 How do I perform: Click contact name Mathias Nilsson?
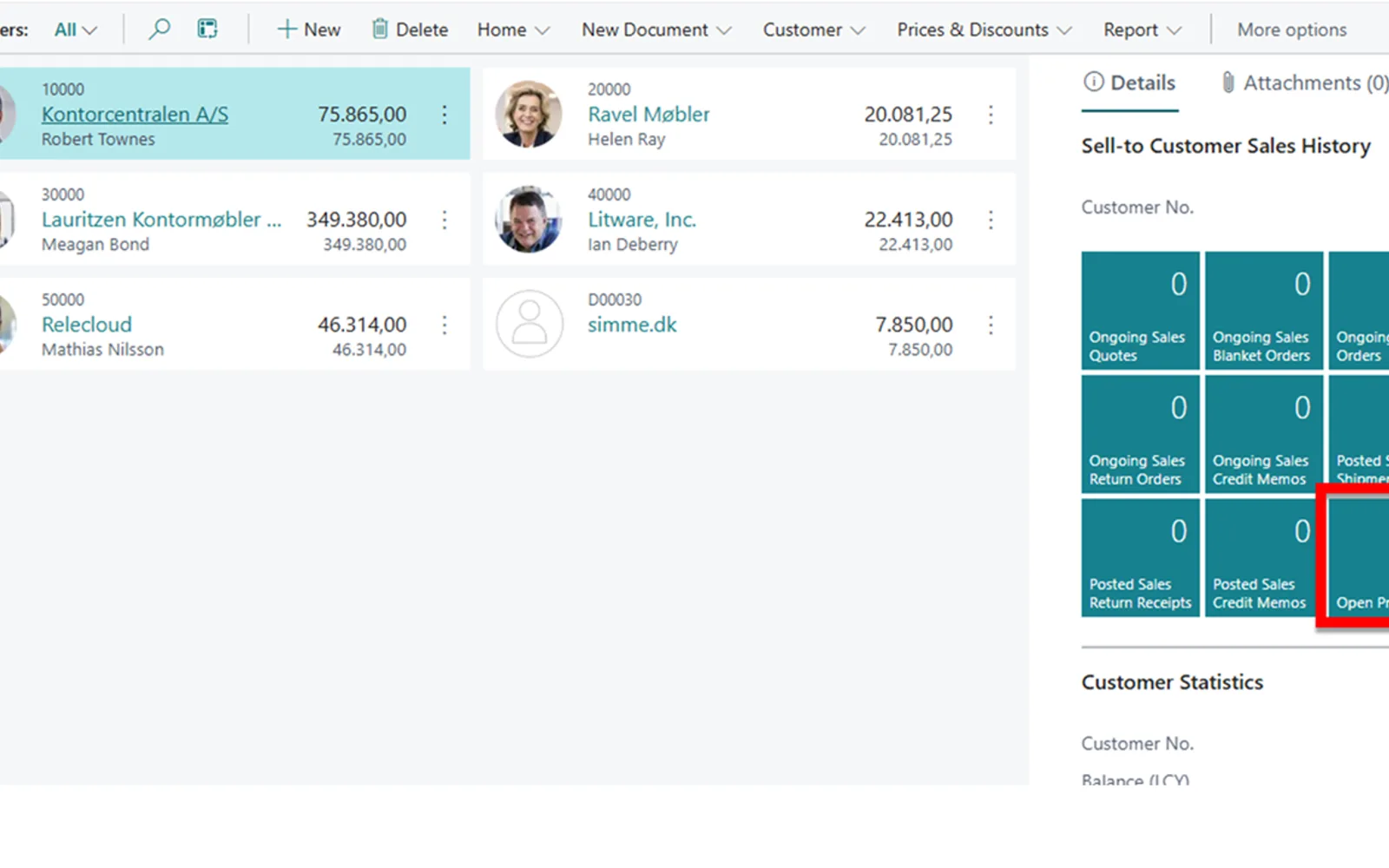[102, 350]
